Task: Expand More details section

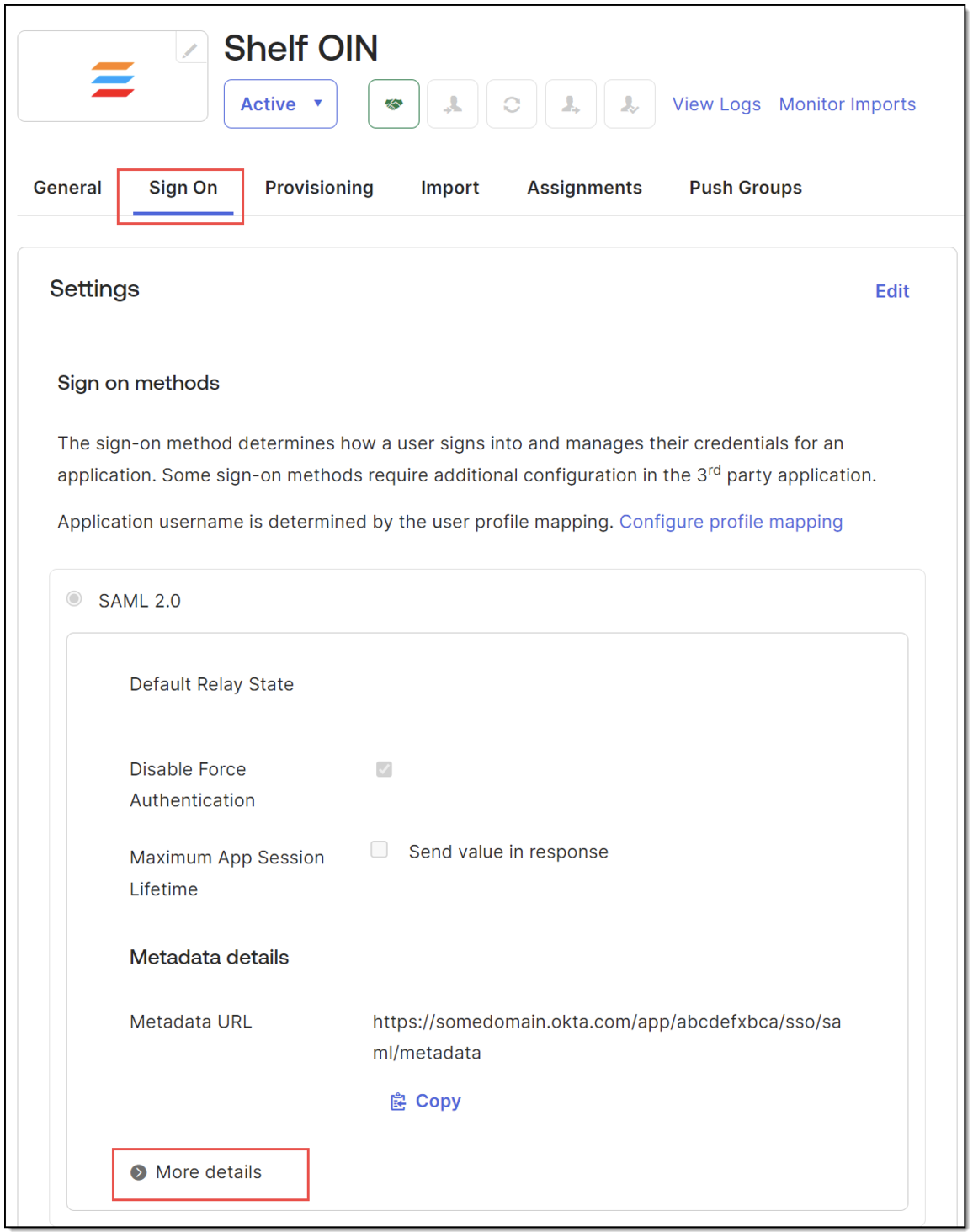Action: click(197, 1172)
